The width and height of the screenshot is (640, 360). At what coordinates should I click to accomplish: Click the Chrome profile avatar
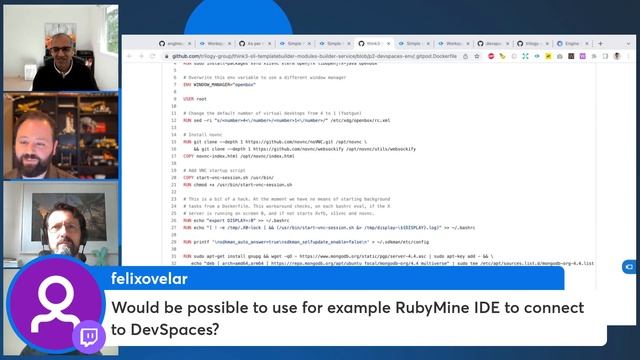coord(617,56)
